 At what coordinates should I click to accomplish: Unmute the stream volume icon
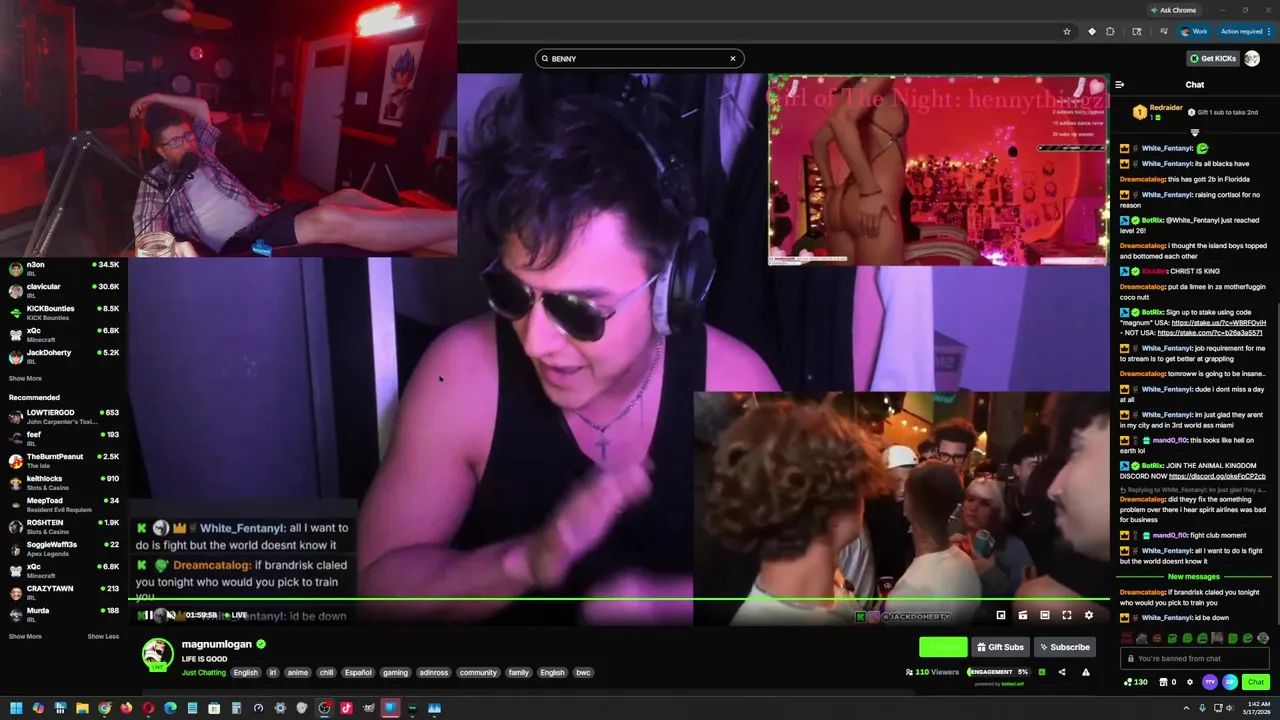coord(171,615)
